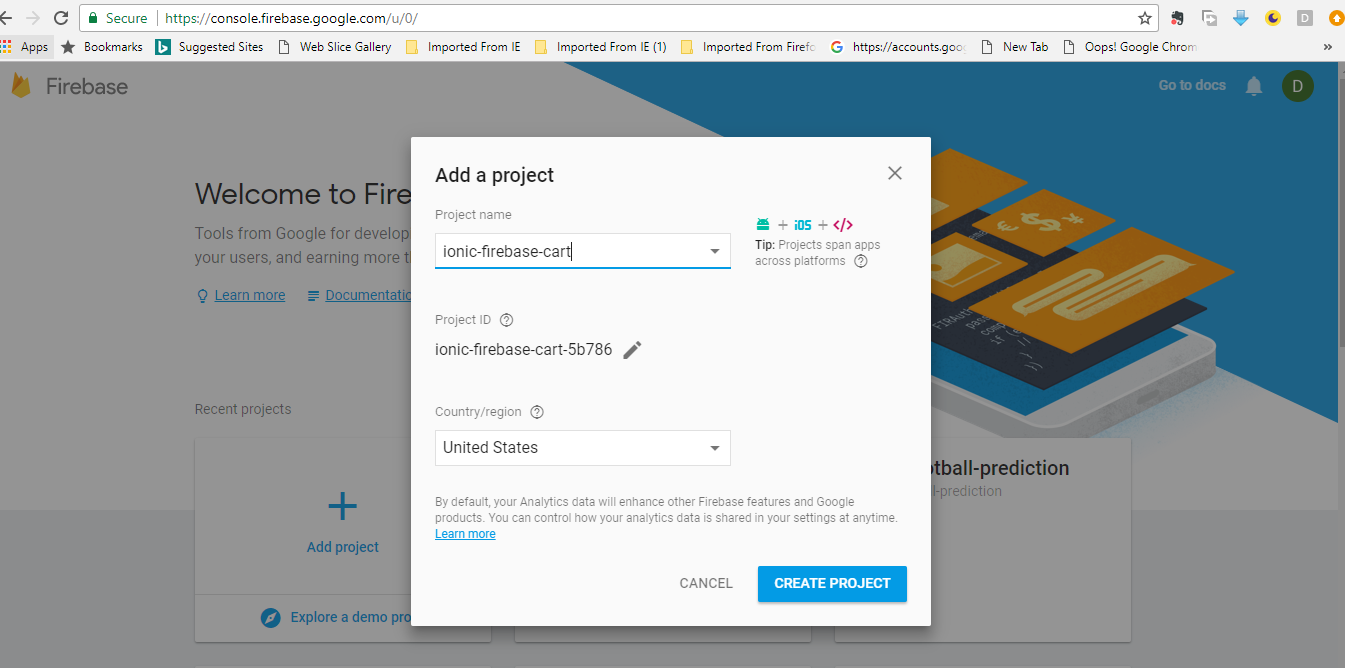Open the football-prediction project card
This screenshot has height=668, width=1345.
pyautogui.click(x=983, y=540)
